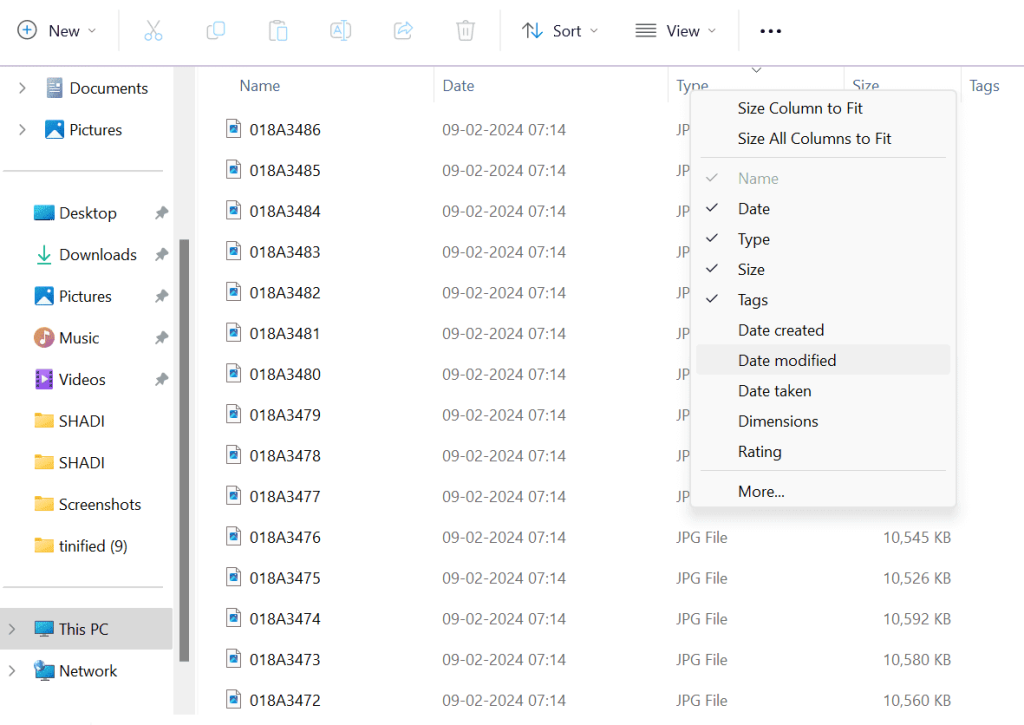Screen dimensions: 1024x725
Task: Click the Paste icon
Action: [x=277, y=30]
